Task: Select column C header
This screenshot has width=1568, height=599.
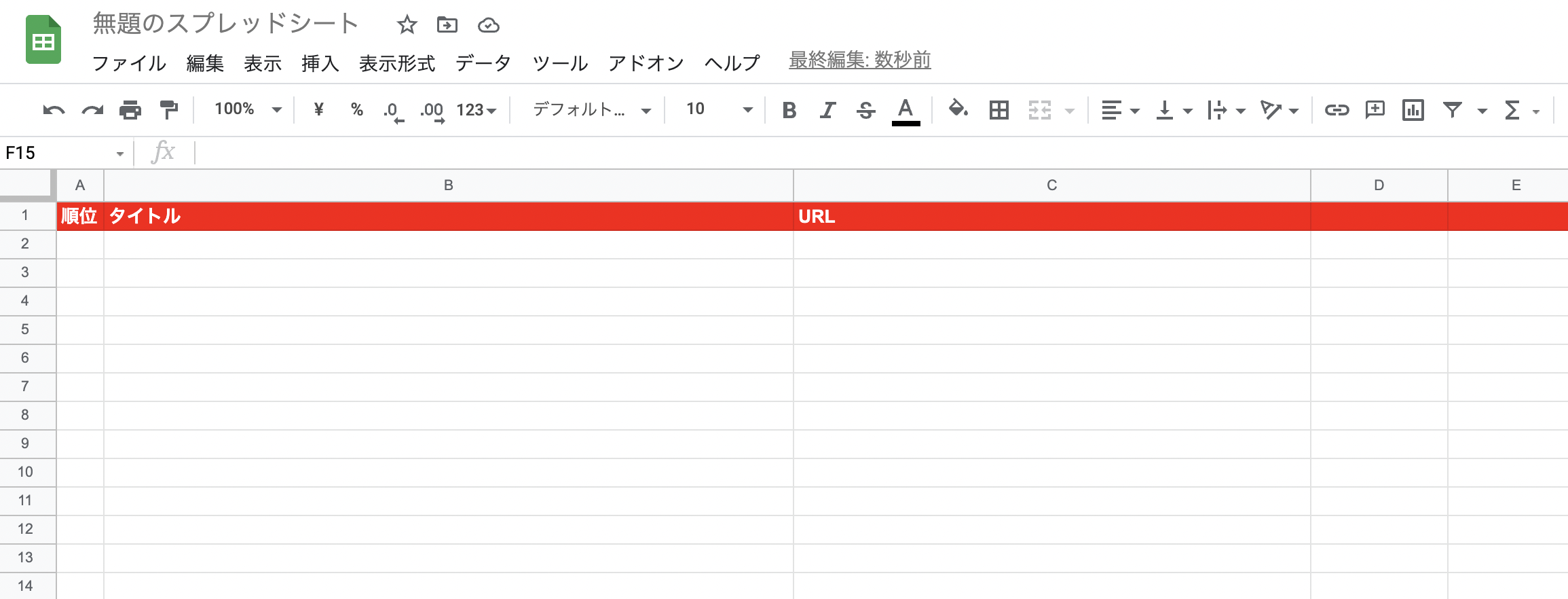Action: [1051, 185]
